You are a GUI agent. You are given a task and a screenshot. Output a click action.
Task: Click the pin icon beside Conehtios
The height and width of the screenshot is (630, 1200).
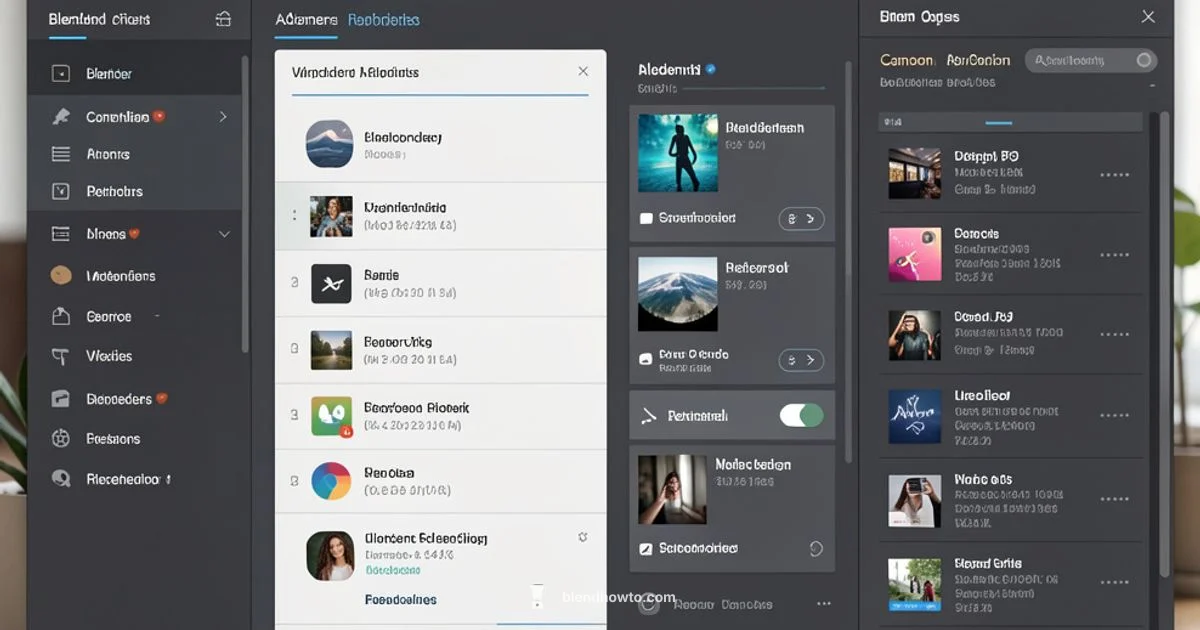[61, 117]
